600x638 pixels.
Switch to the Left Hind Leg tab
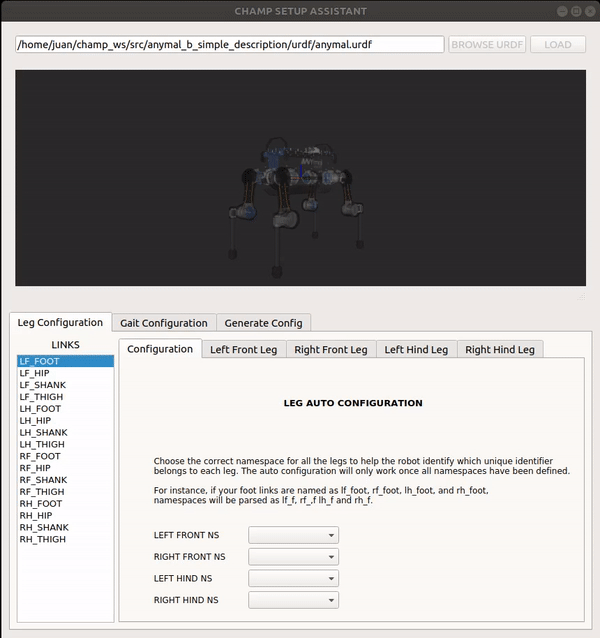[x=416, y=350]
